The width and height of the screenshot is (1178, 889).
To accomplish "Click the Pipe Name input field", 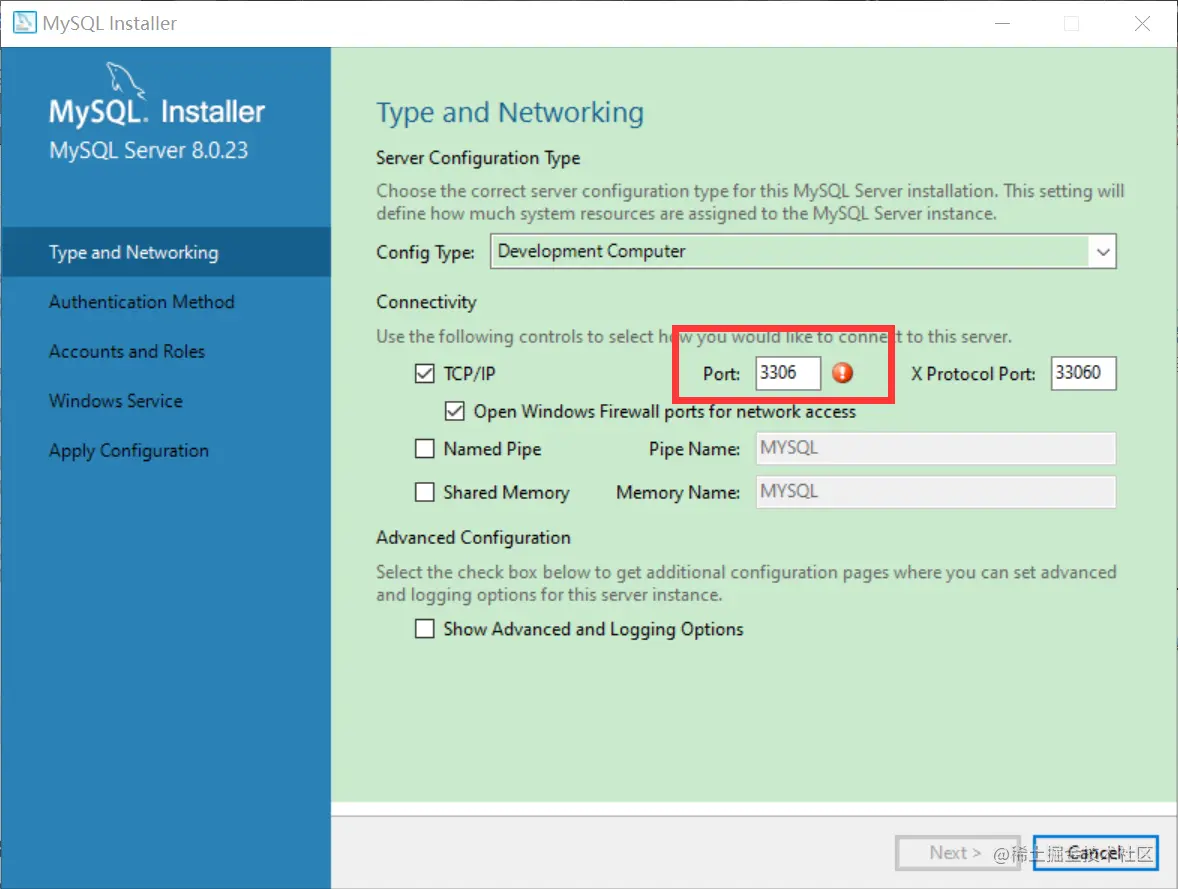I will click(935, 449).
